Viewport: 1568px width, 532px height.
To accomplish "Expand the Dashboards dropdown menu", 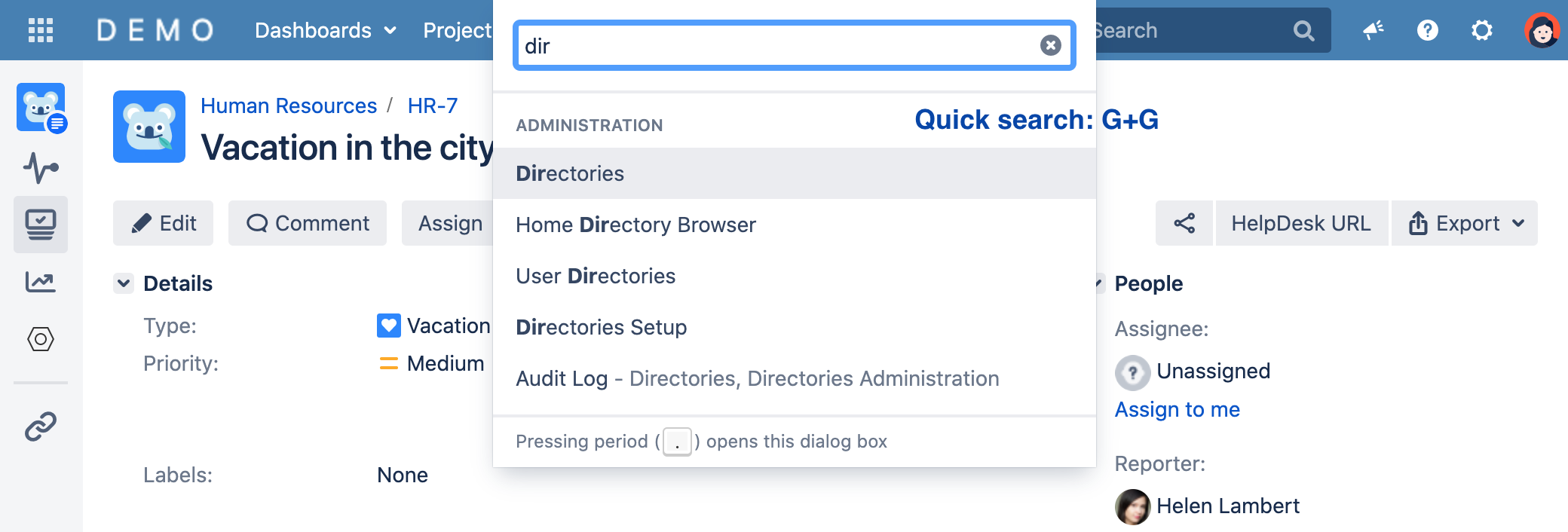I will 325,30.
